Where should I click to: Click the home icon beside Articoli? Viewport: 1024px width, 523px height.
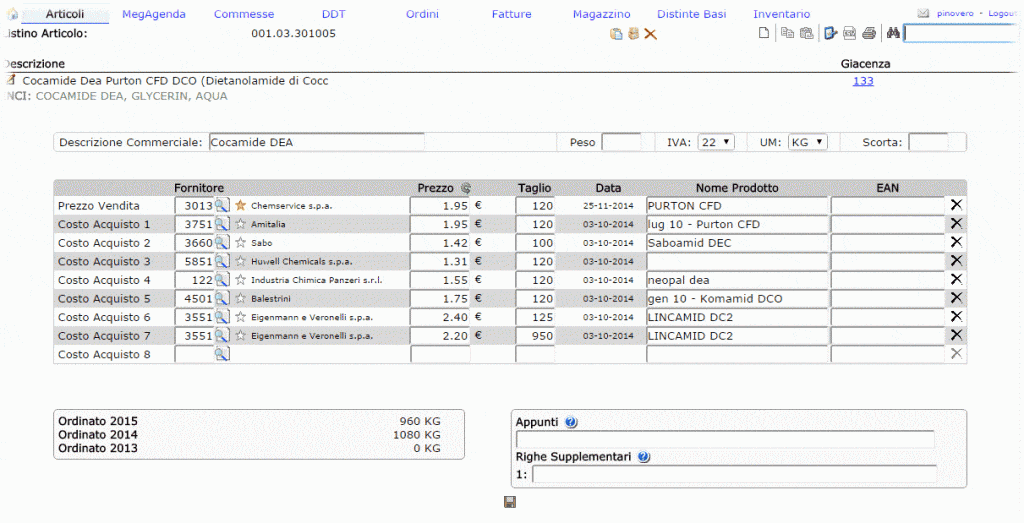click(12, 14)
